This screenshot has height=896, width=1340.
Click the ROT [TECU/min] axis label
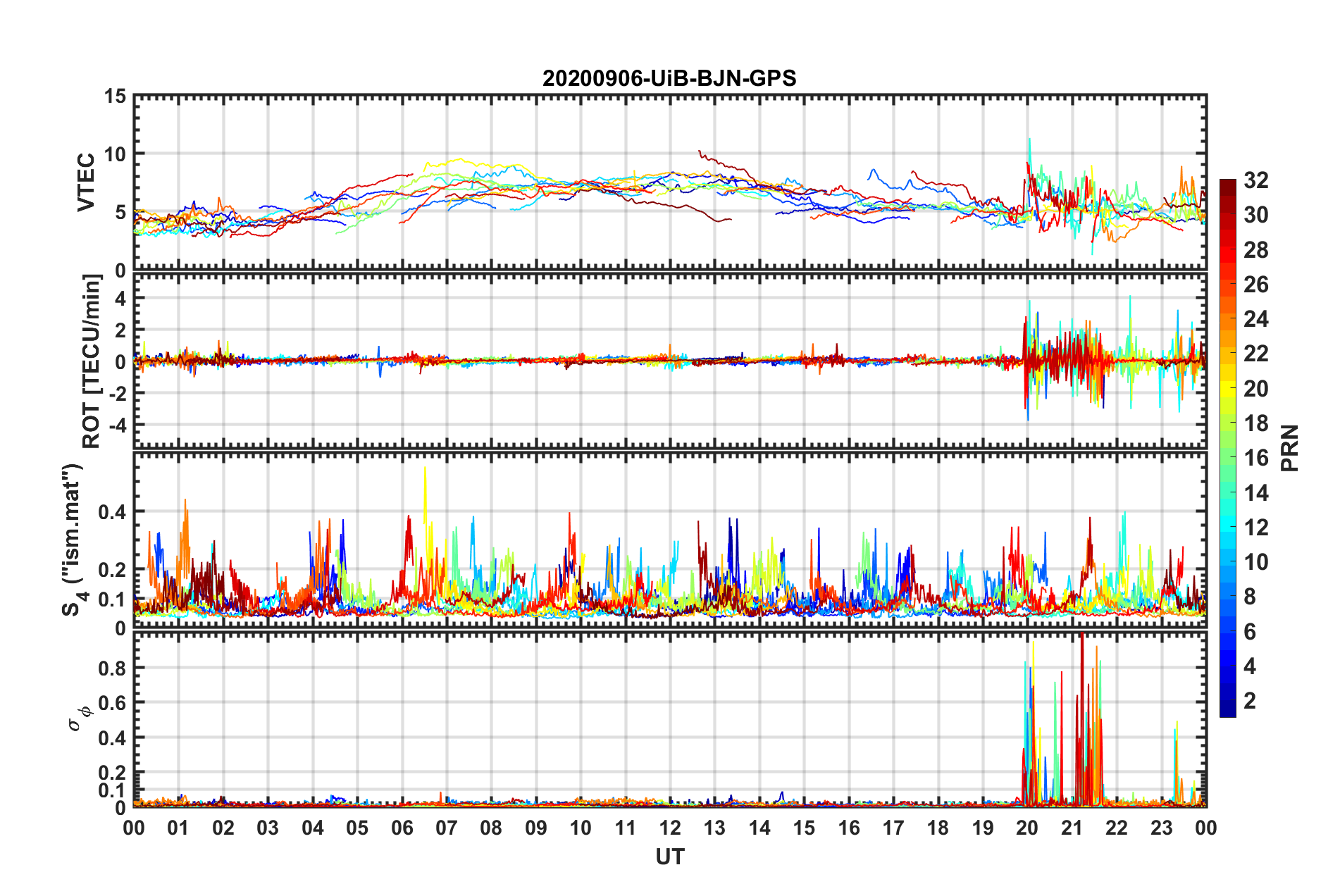coord(92,361)
